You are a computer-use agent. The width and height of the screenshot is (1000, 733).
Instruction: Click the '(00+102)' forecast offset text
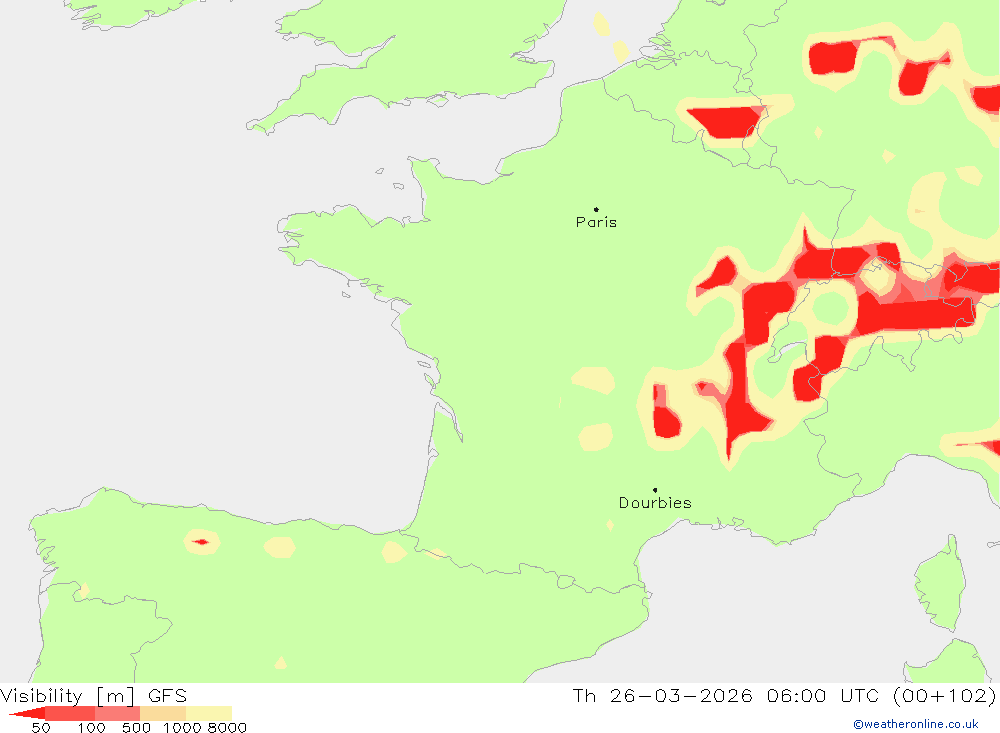(945, 695)
